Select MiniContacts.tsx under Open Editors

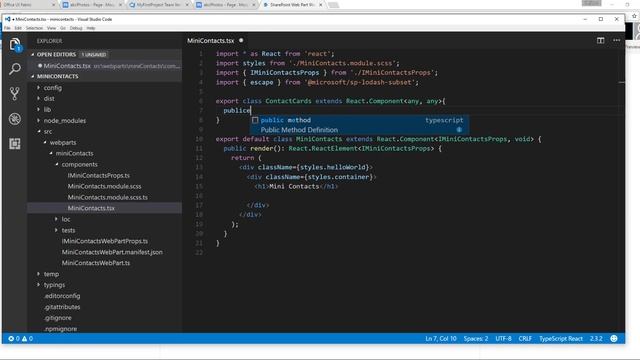tap(105, 66)
